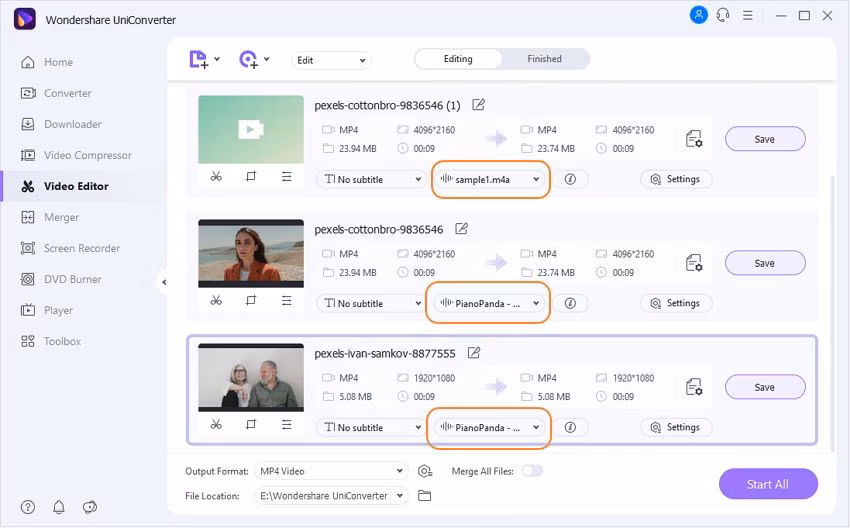Viewport: 850px width, 528px height.
Task: Collapse the sidebar with the arrow handle
Action: tap(164, 282)
